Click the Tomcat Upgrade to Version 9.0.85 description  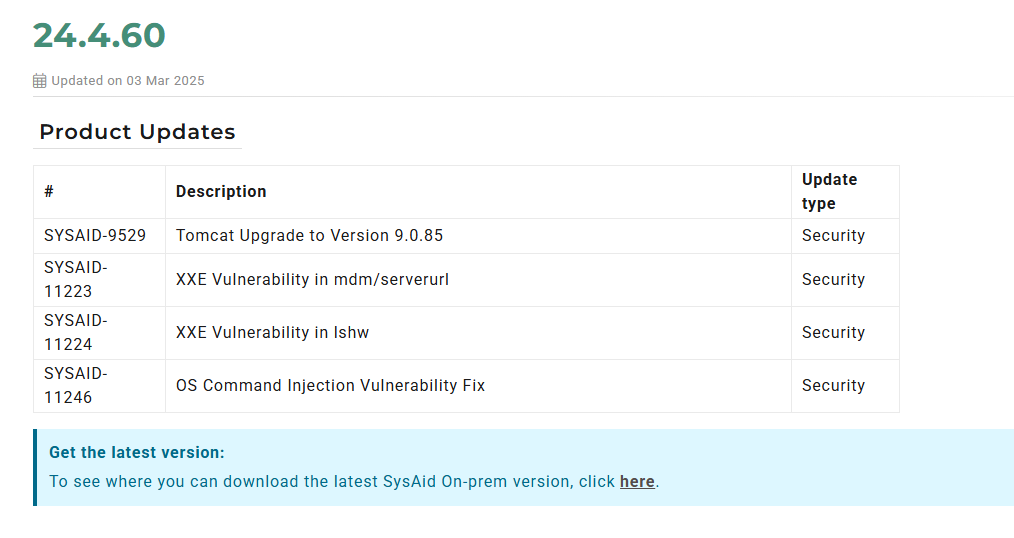tap(309, 235)
